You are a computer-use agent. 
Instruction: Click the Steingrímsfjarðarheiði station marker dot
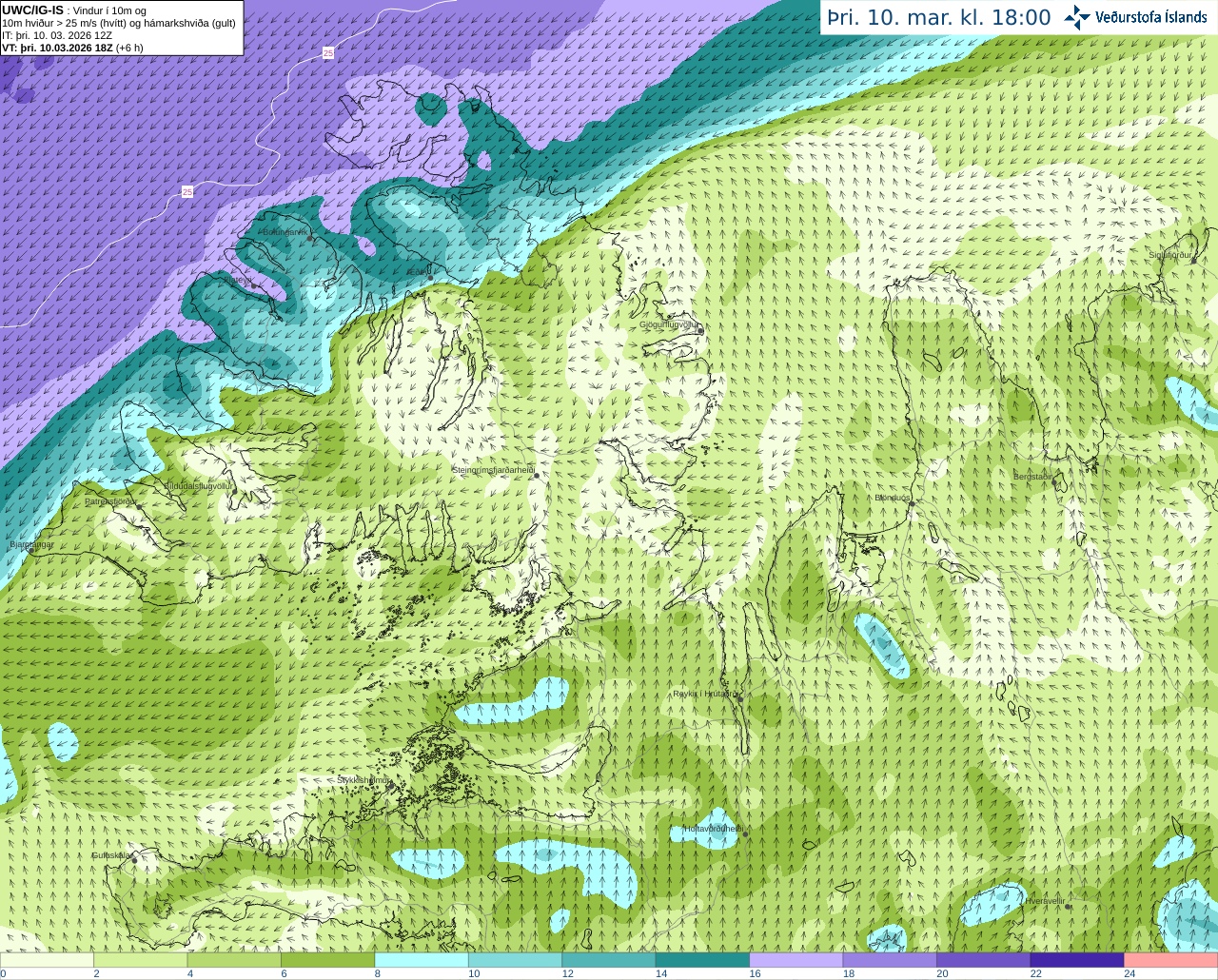pos(536,476)
